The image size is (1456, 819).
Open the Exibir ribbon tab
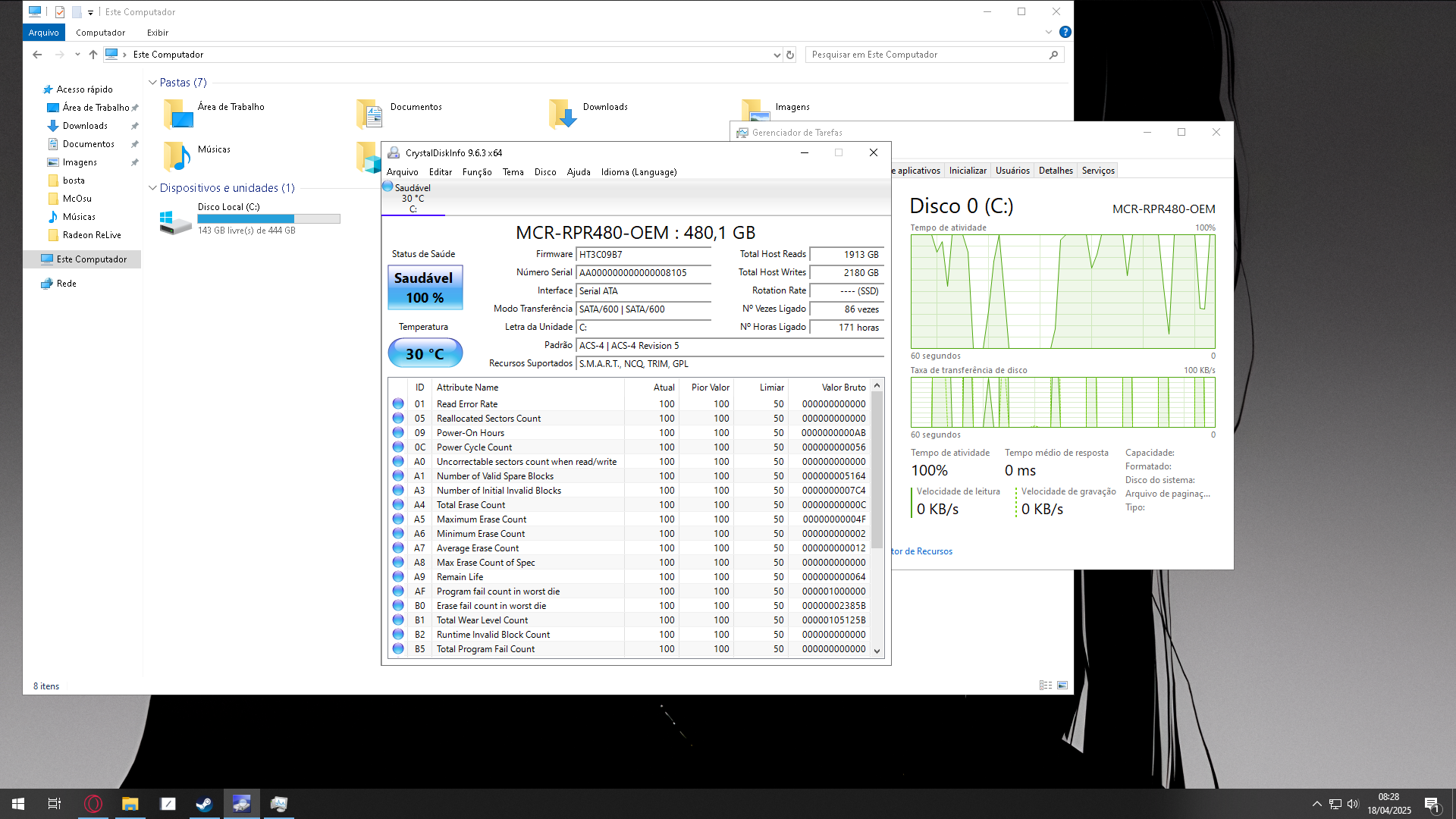(x=158, y=33)
